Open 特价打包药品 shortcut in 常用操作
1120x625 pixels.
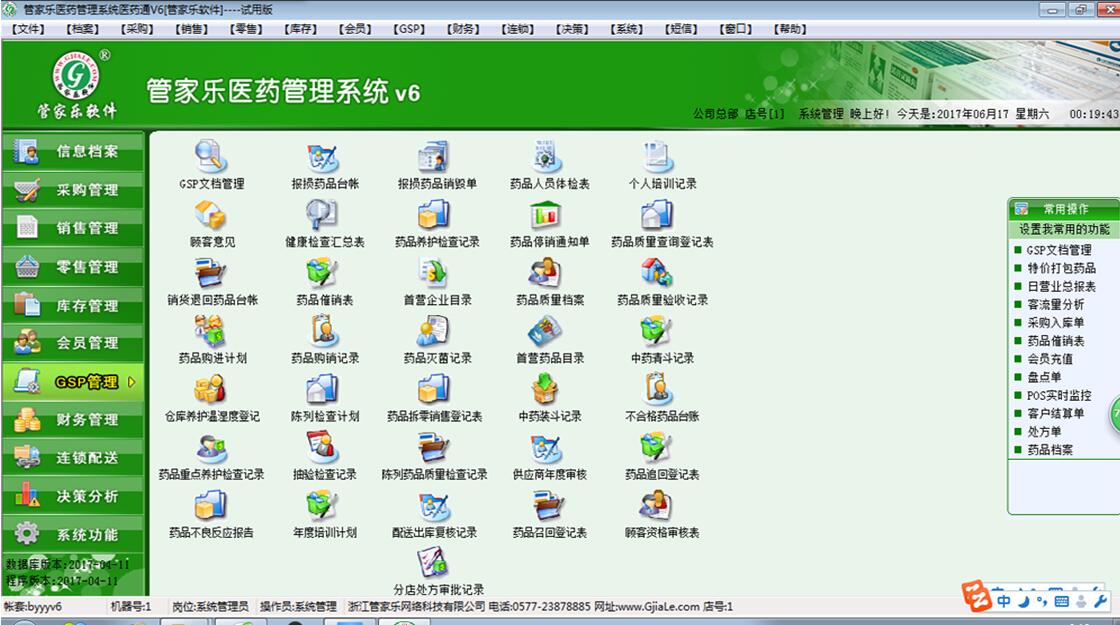click(1061, 269)
